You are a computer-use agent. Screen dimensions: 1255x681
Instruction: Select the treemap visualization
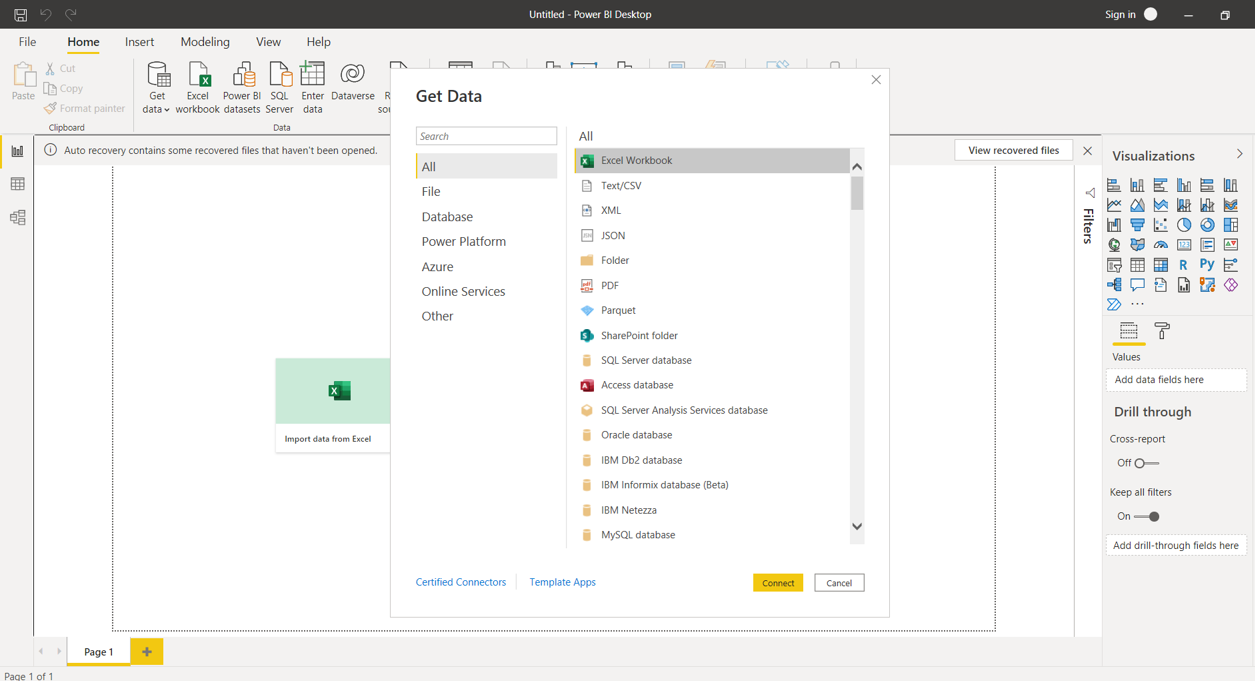[x=1231, y=225]
